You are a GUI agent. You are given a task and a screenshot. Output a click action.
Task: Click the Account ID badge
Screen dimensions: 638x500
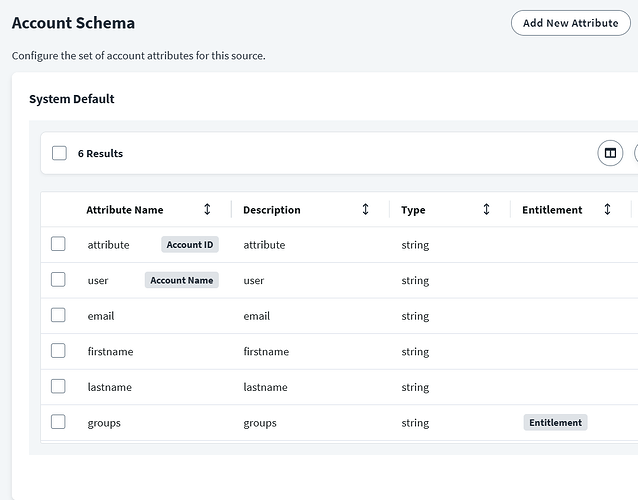pyautogui.click(x=190, y=245)
